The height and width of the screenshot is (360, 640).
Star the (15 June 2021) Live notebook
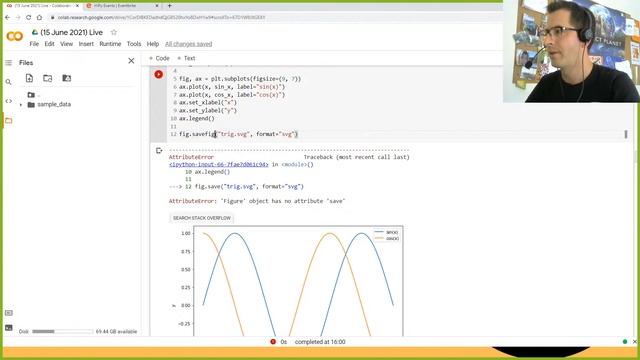[x=114, y=32]
